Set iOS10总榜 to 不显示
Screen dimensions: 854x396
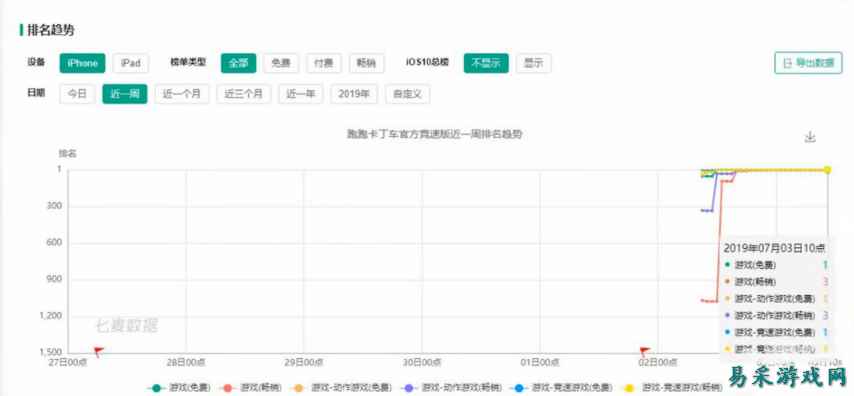click(486, 63)
